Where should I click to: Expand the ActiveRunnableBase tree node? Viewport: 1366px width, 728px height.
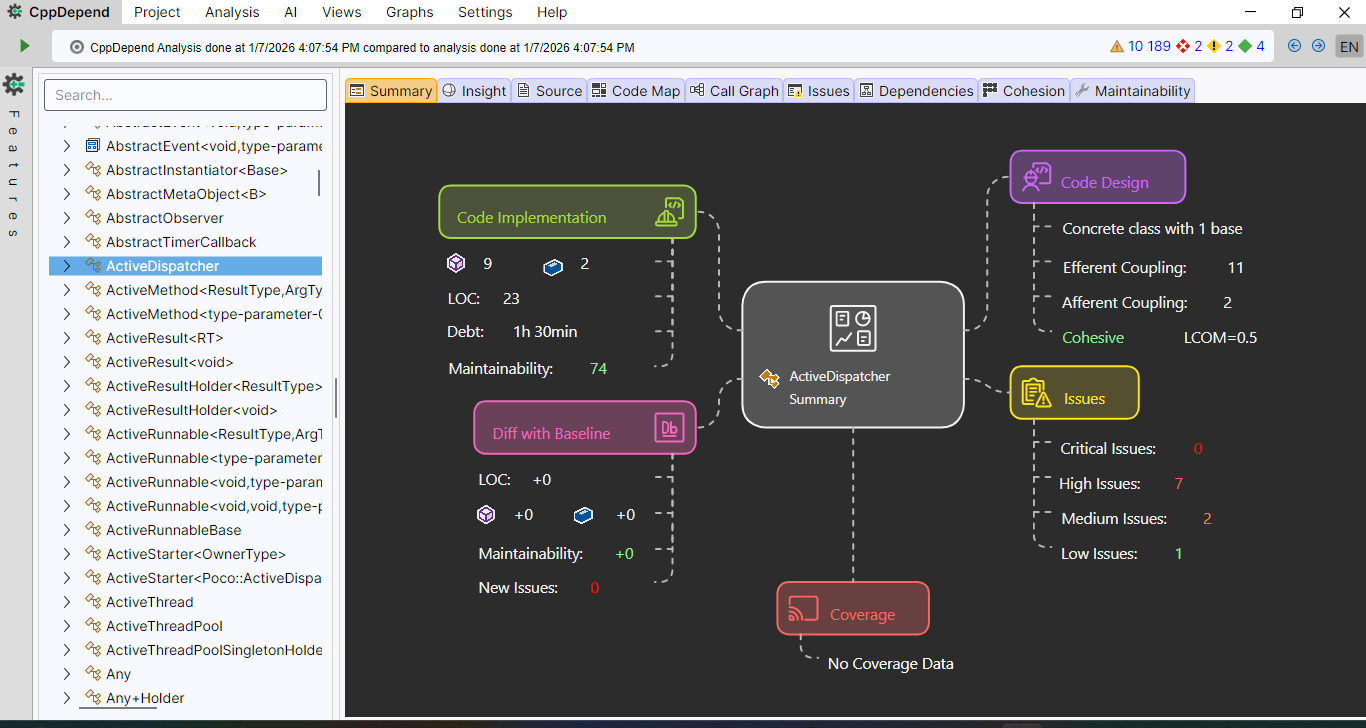click(67, 530)
